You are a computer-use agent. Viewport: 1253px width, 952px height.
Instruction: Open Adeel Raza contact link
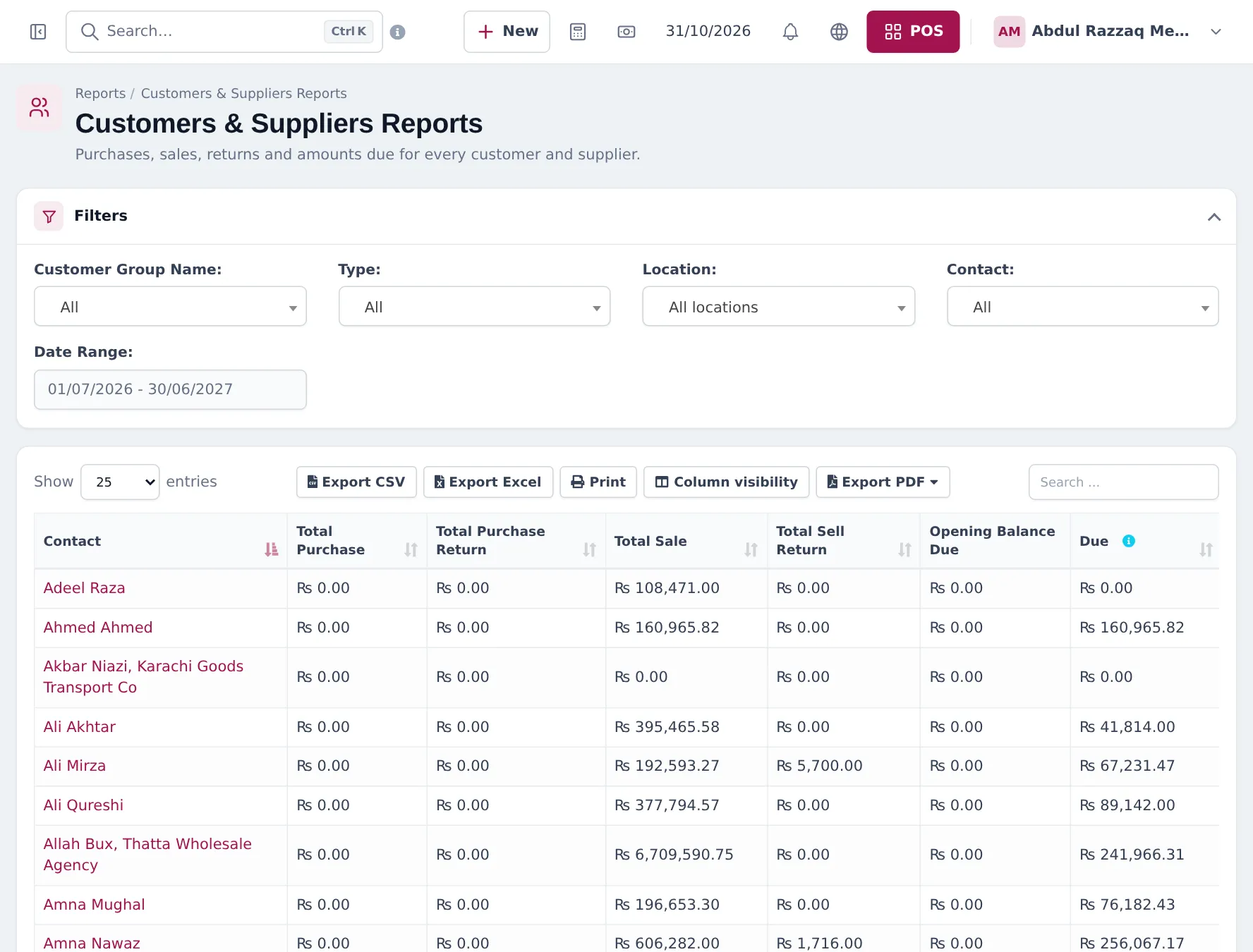click(x=84, y=588)
